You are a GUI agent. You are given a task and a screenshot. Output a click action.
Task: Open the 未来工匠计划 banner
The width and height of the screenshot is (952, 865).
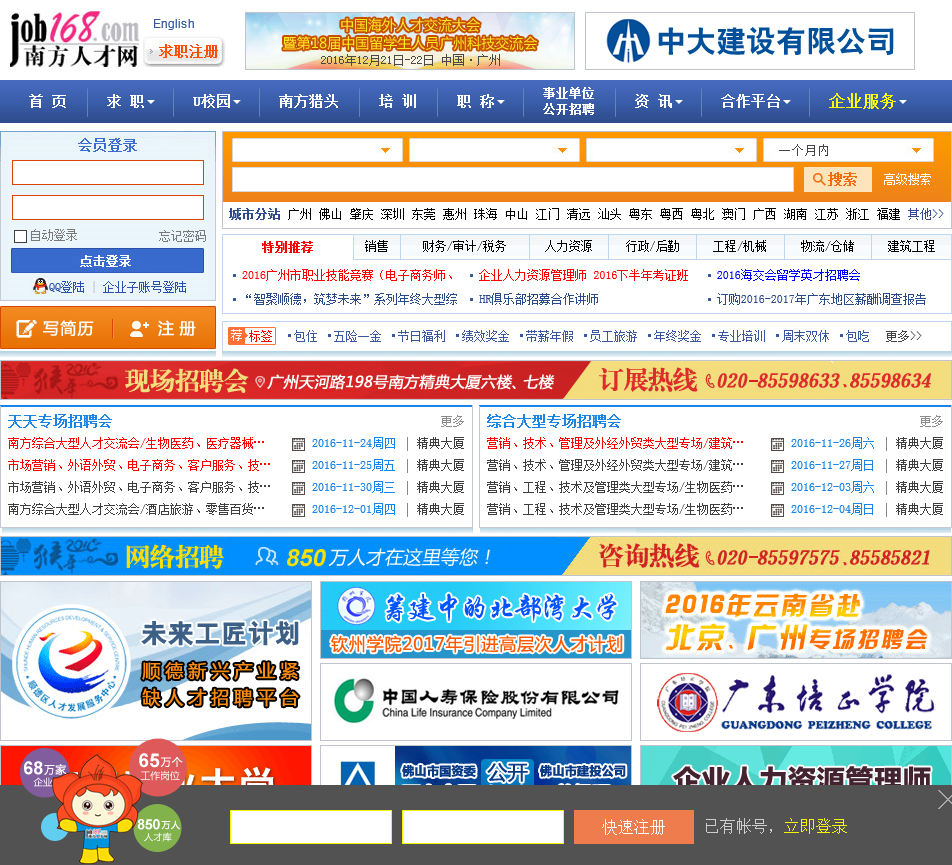click(156, 661)
